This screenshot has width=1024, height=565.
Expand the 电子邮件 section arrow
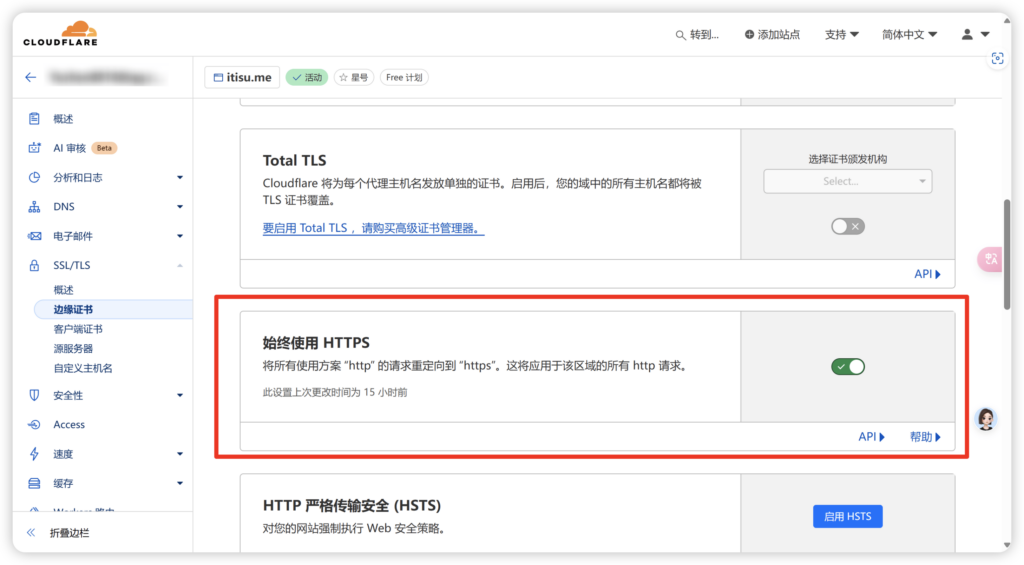[180, 236]
